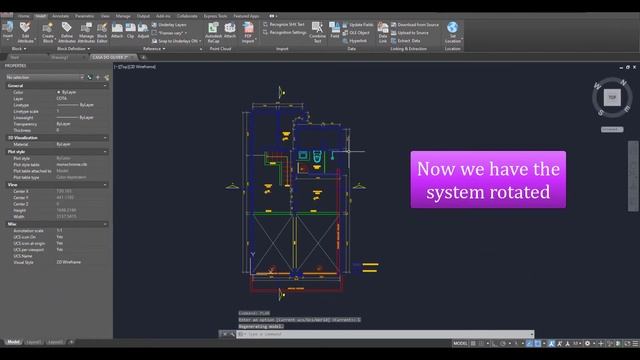This screenshot has height=360, width=640.
Task: Click the MODEL space button in status bar
Action: coord(460,344)
